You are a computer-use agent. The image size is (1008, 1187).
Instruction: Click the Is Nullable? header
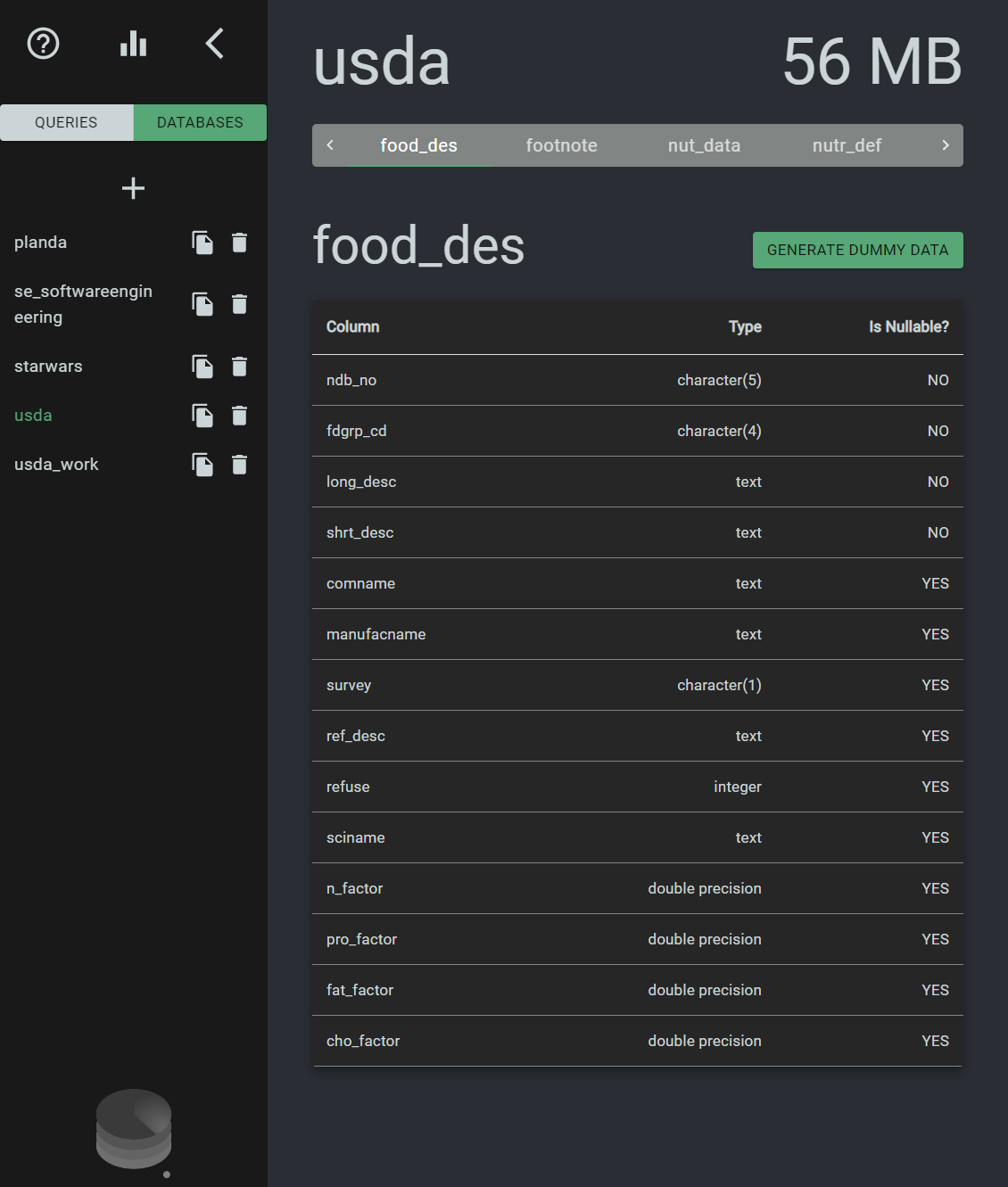click(x=909, y=326)
